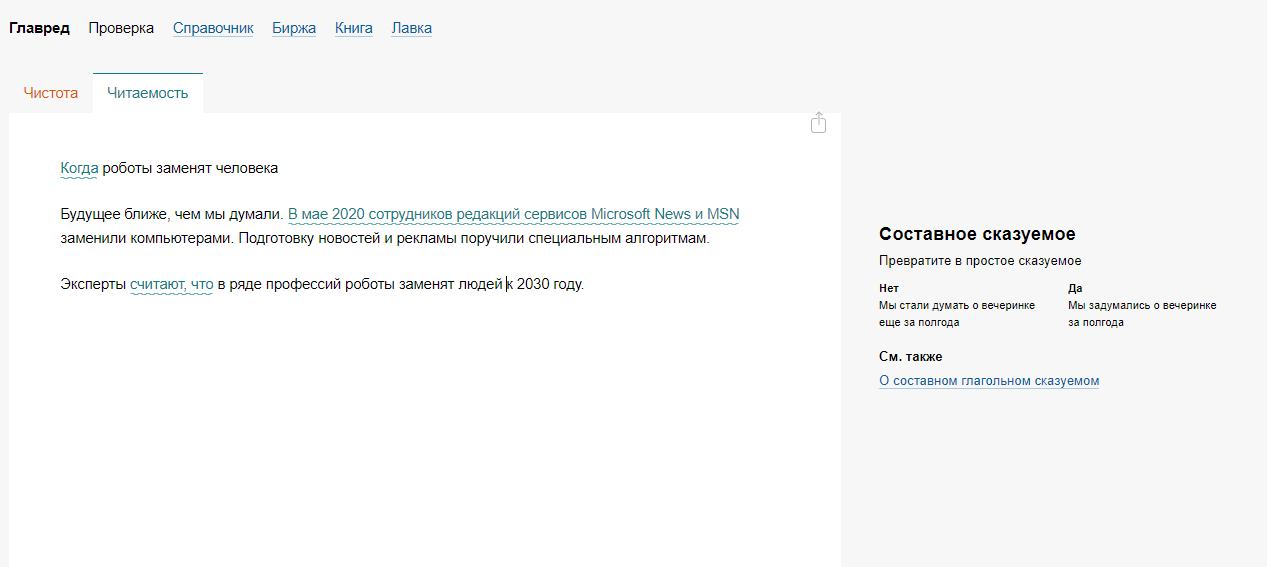Open the "О составном глагольном сказуемом" link
1267x567 pixels.
tap(989, 381)
